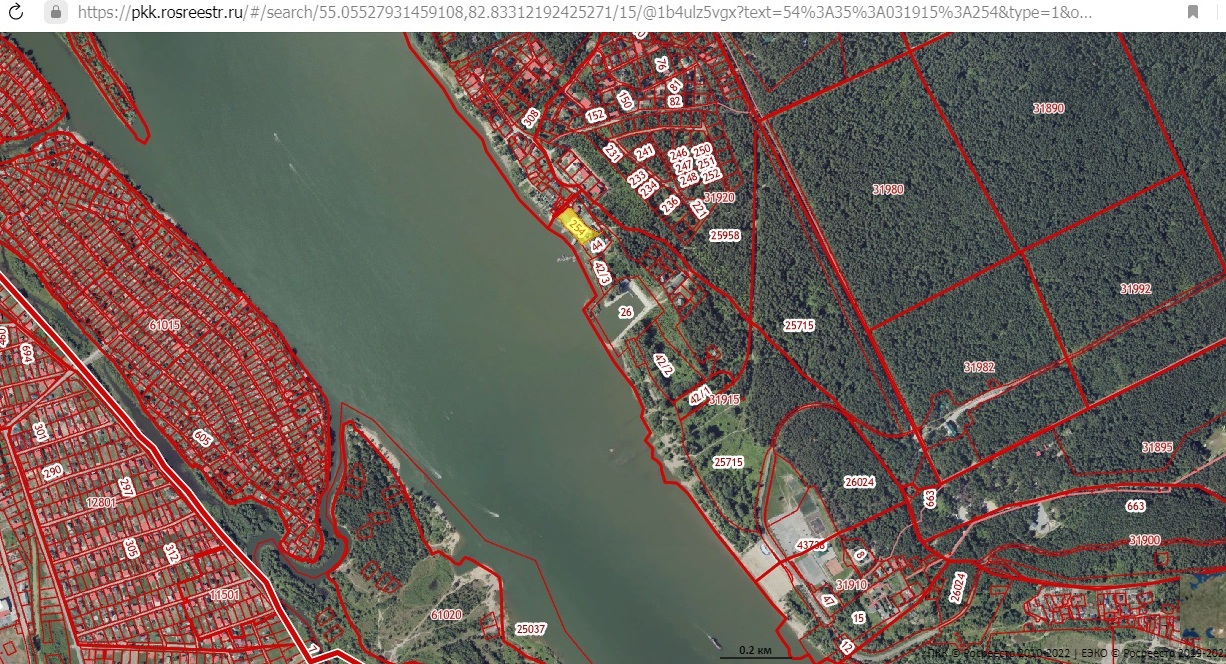Bookmark this page with the bookmark icon
The image size is (1226, 664).
[1193, 12]
